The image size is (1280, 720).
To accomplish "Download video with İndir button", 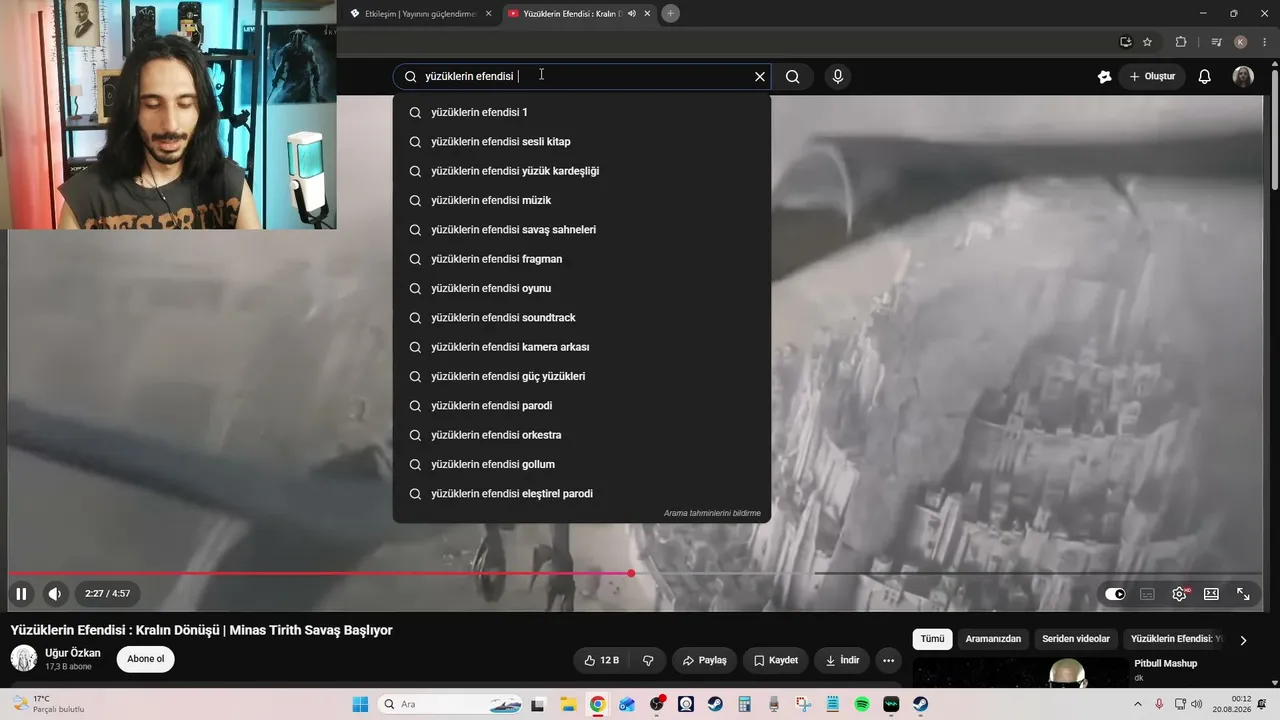I will 842,660.
